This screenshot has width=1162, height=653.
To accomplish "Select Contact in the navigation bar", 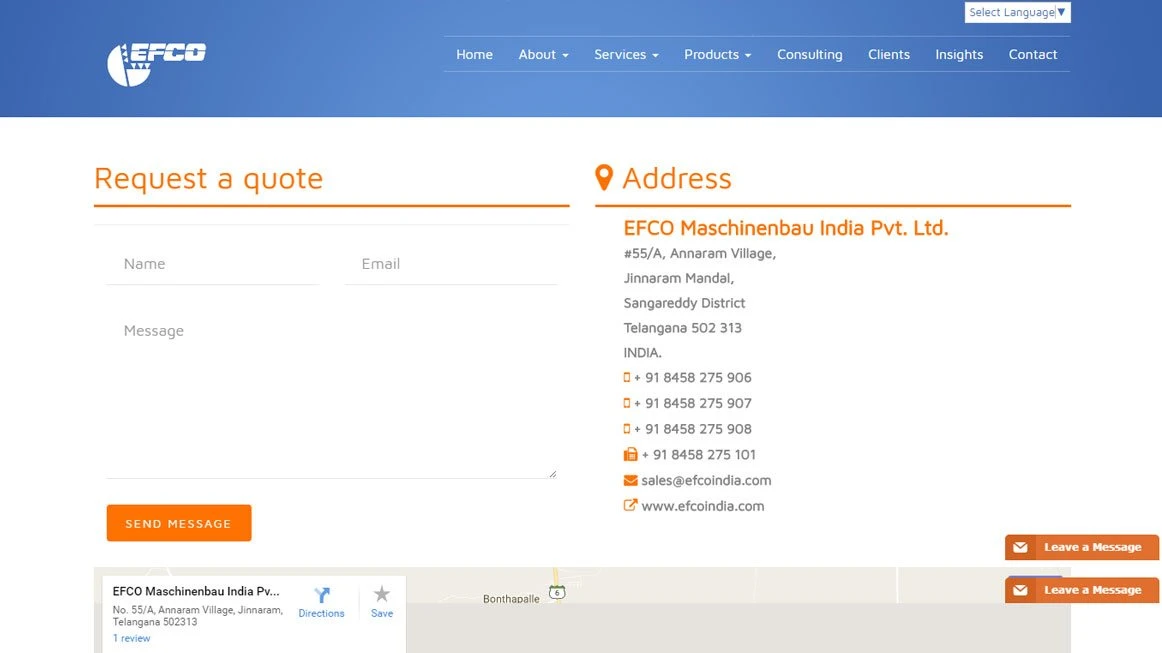I will click(1033, 54).
